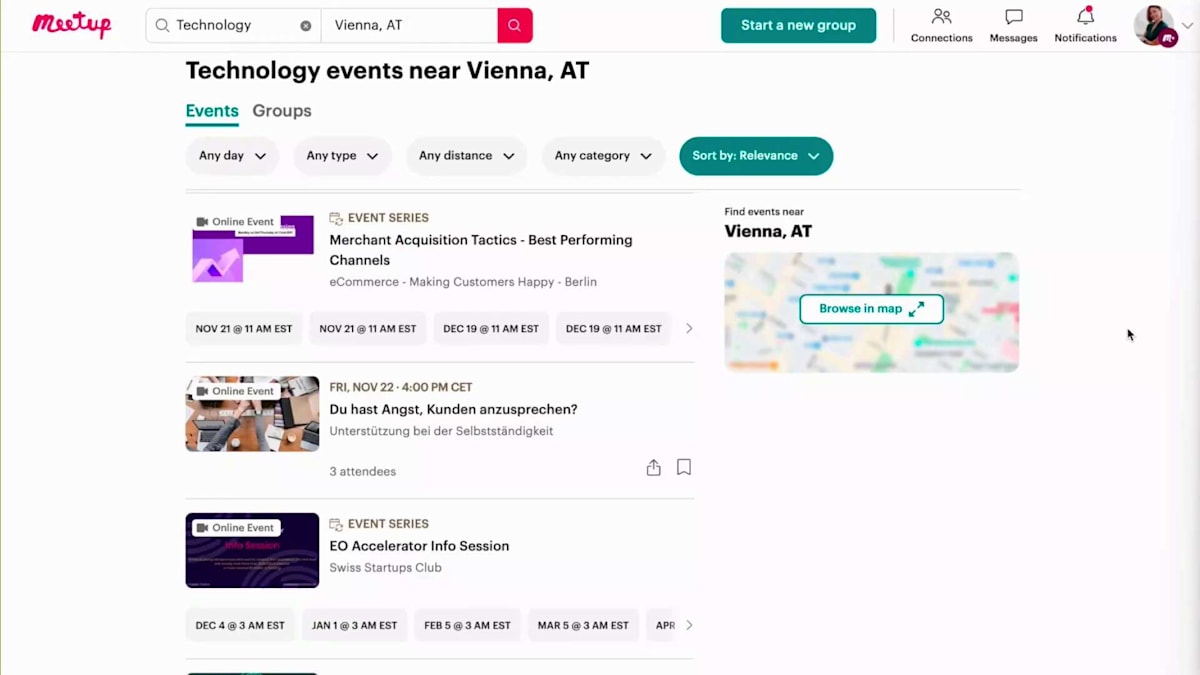Change Sort by: Relevance option
1200x675 pixels.
pos(756,156)
